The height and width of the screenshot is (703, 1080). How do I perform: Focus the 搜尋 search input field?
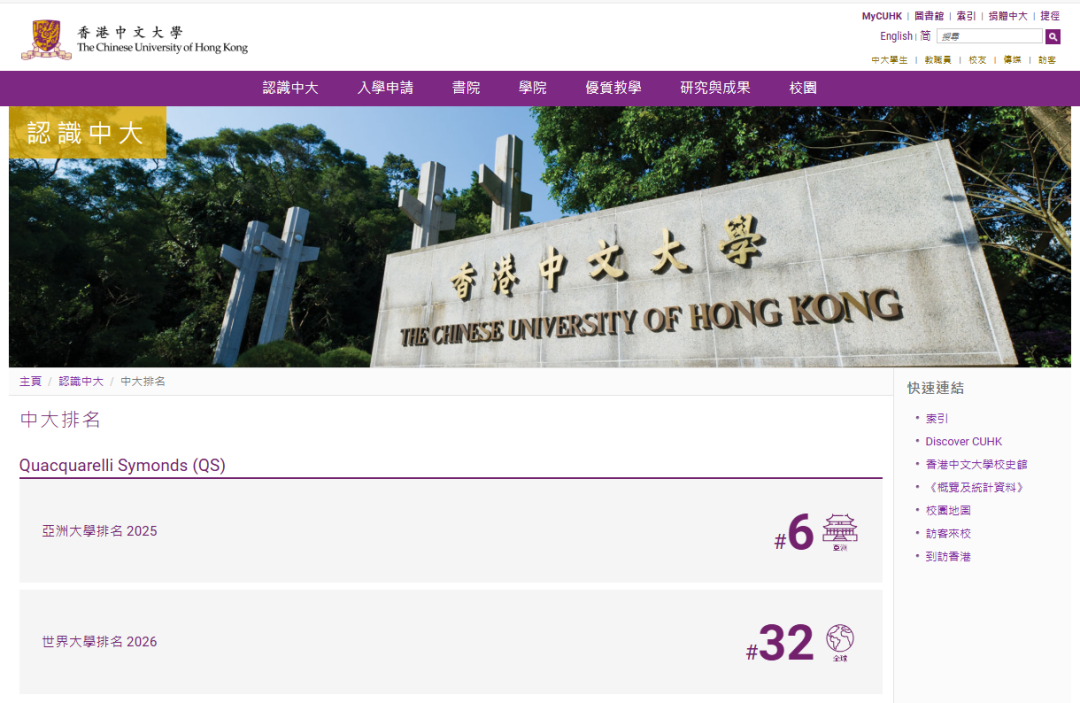pyautogui.click(x=989, y=36)
